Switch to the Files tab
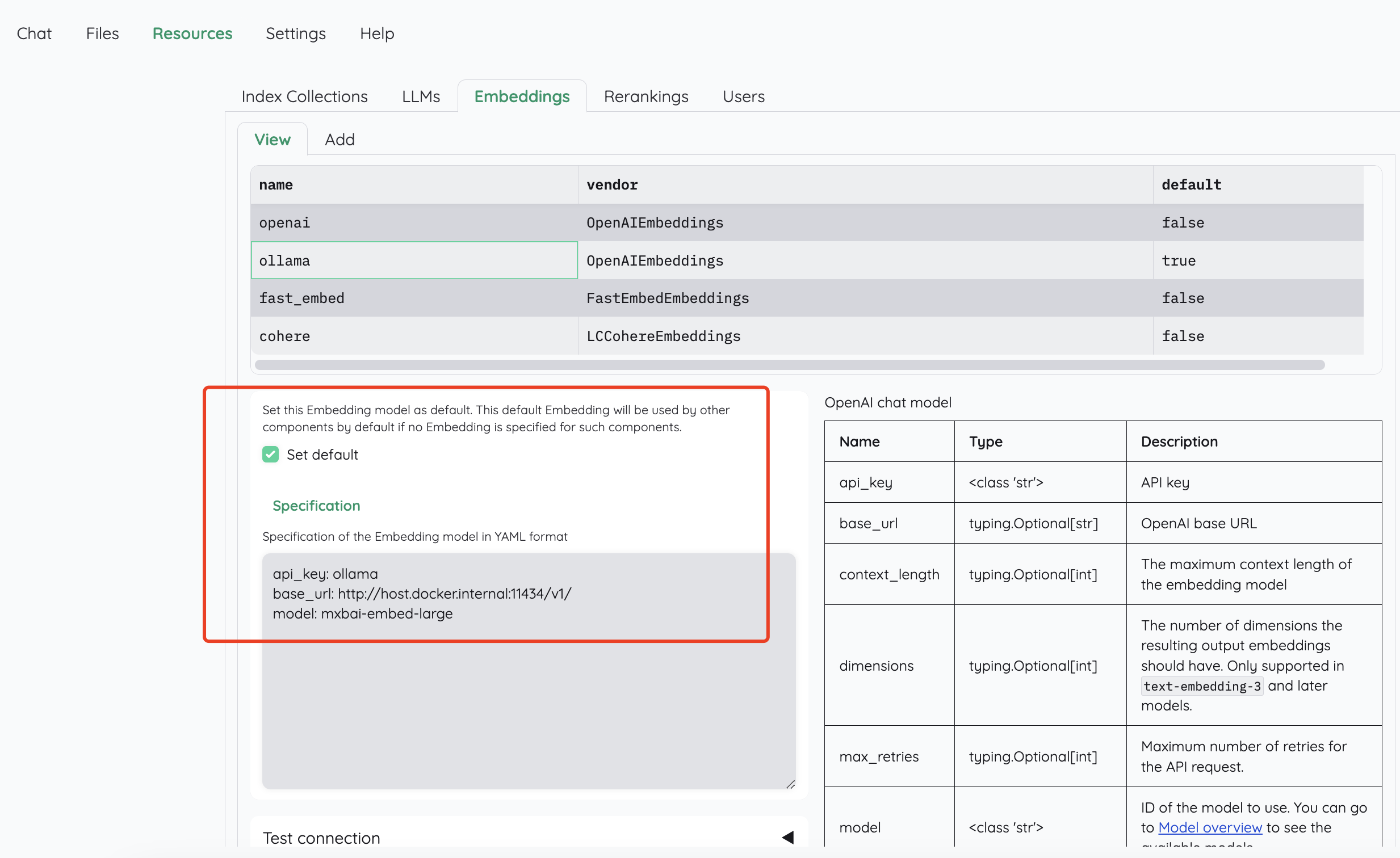The image size is (1400, 858). click(x=102, y=33)
